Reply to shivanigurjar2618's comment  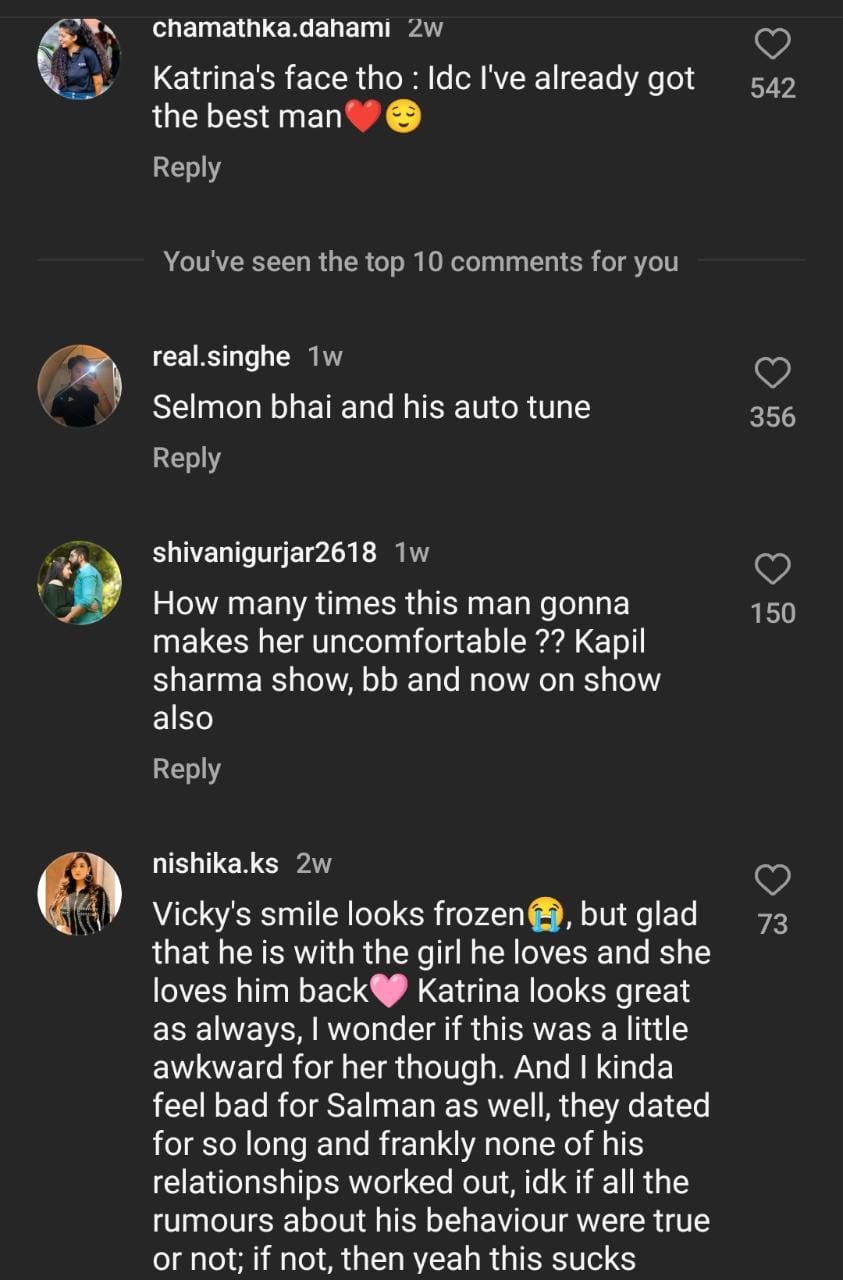coord(186,769)
